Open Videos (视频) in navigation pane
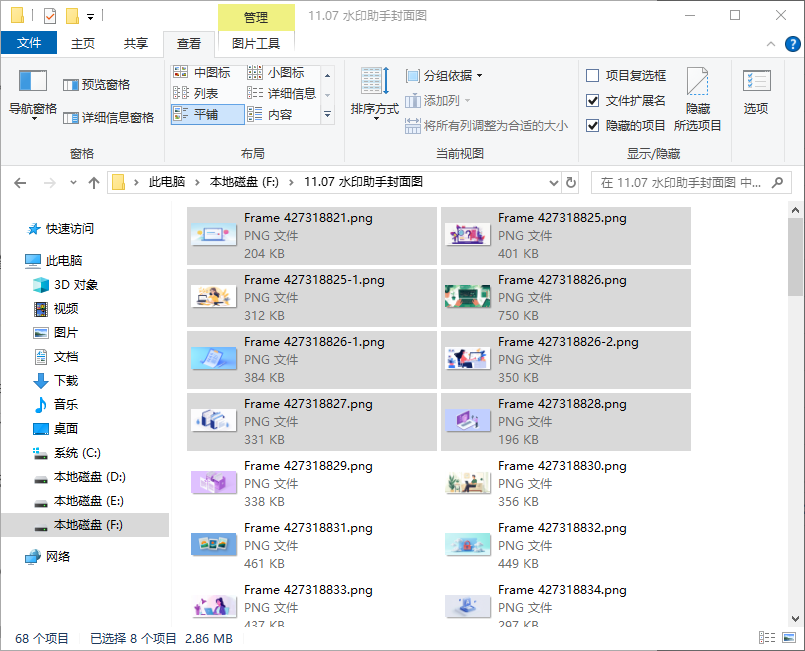Screen dimensions: 805x651 click(x=56, y=309)
